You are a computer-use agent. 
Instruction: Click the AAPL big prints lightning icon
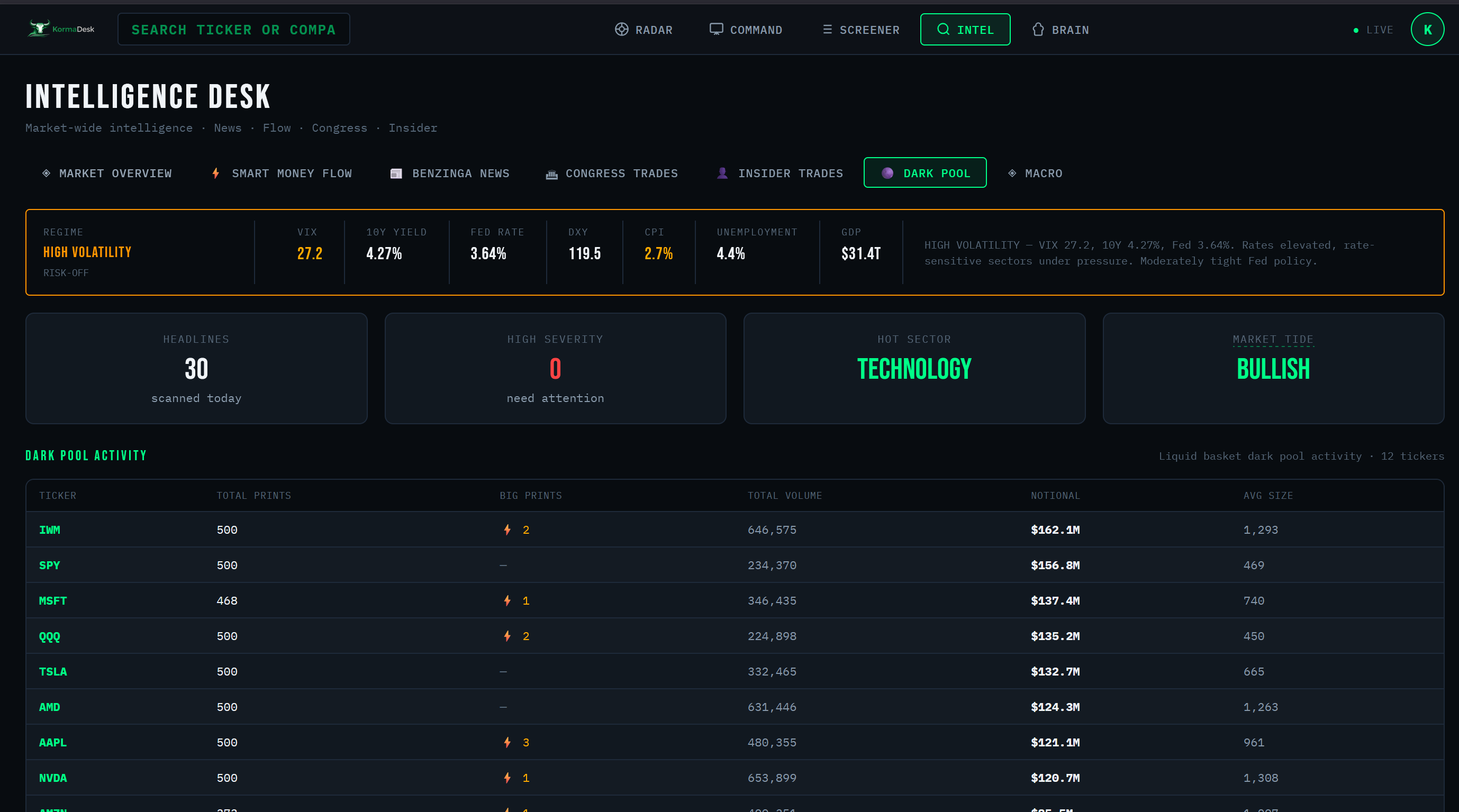tap(508, 742)
